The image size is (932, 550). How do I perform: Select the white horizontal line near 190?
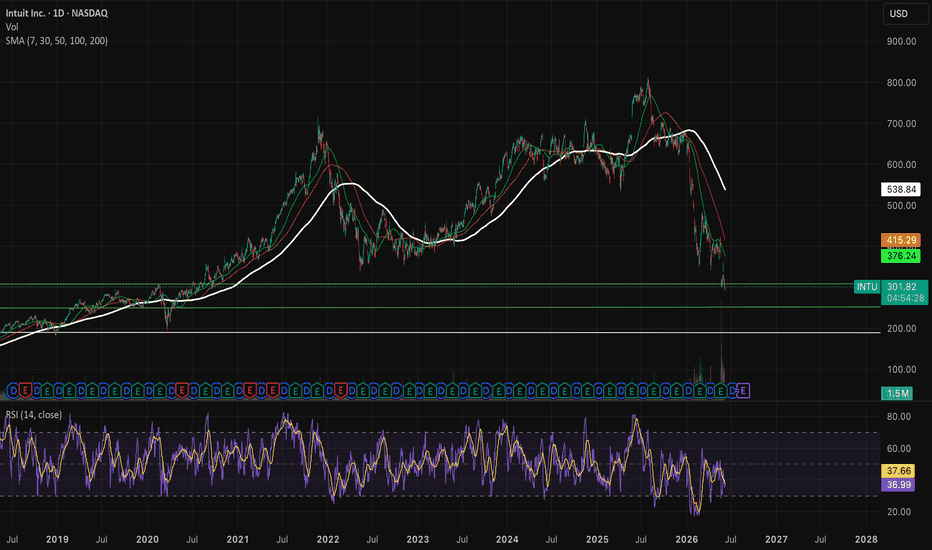click(440, 332)
